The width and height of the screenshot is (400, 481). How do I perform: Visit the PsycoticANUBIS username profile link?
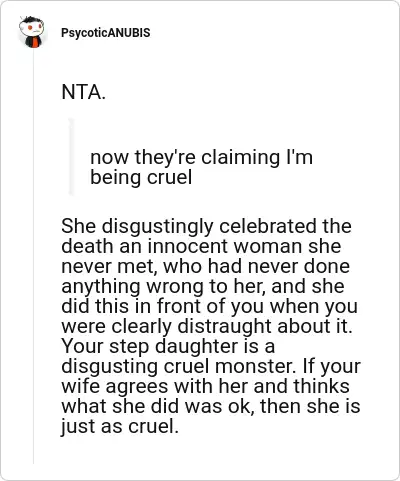tap(106, 33)
